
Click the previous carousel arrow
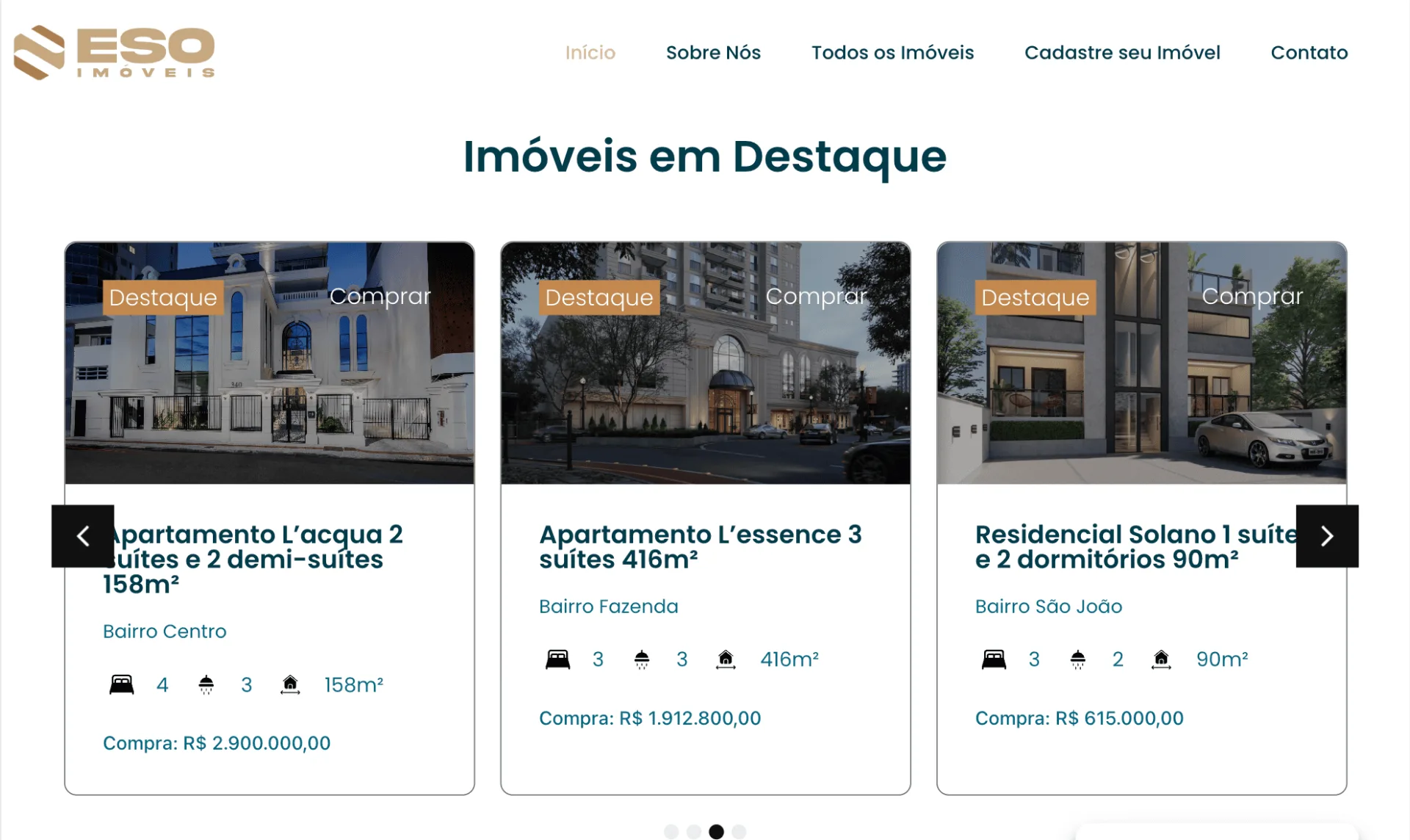pyautogui.click(x=83, y=536)
